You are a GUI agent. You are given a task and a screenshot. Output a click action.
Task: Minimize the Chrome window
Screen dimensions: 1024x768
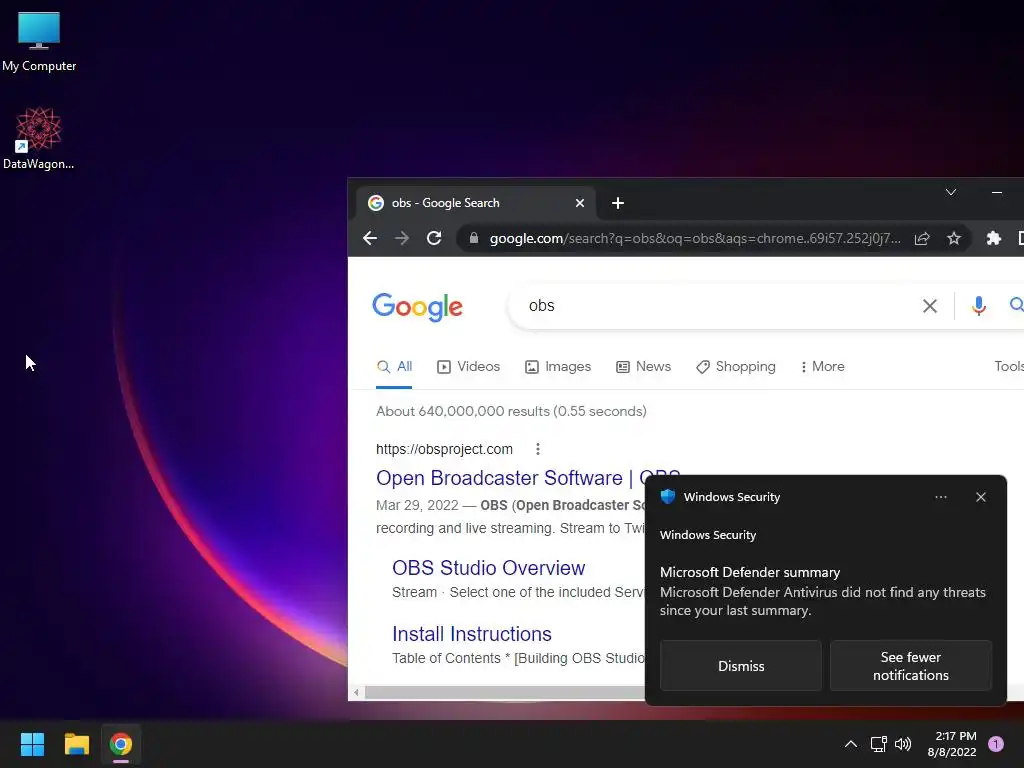pyautogui.click(x=997, y=192)
